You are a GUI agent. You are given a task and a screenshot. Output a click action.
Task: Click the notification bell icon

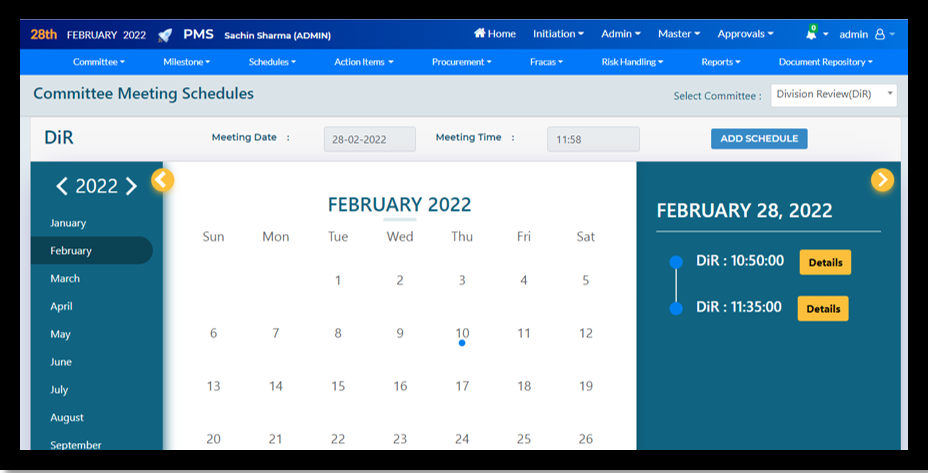click(811, 34)
